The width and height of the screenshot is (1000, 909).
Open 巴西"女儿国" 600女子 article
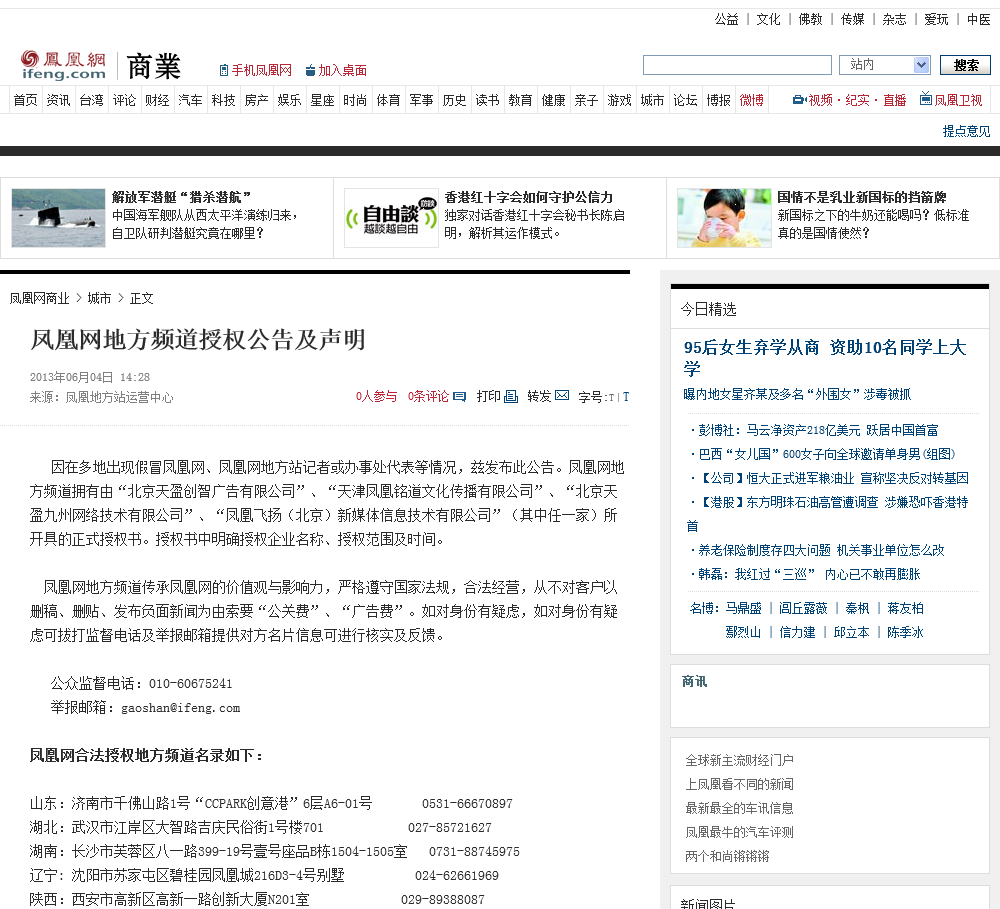[x=827, y=454]
